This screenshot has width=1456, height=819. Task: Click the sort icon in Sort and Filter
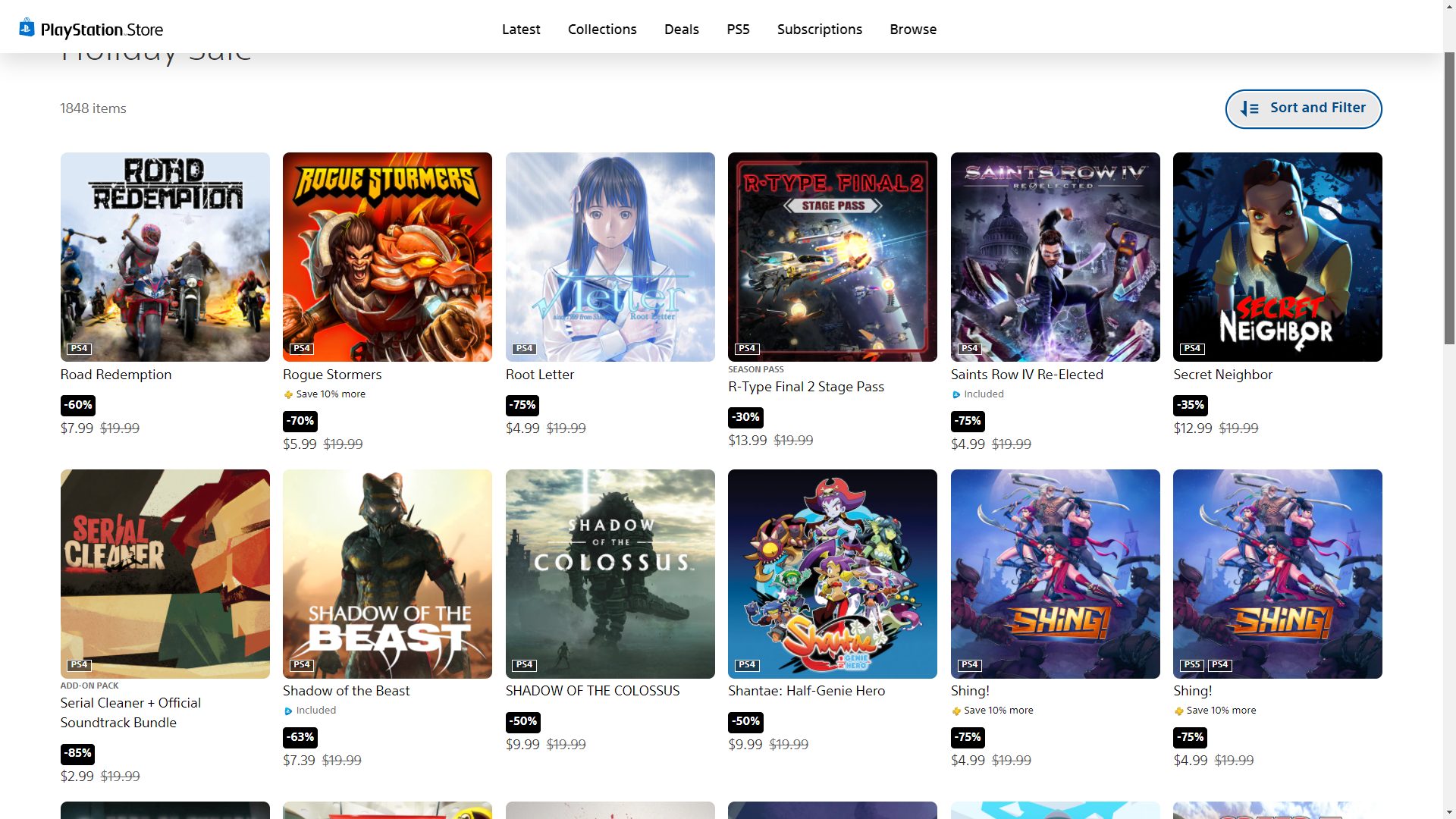tap(1249, 108)
